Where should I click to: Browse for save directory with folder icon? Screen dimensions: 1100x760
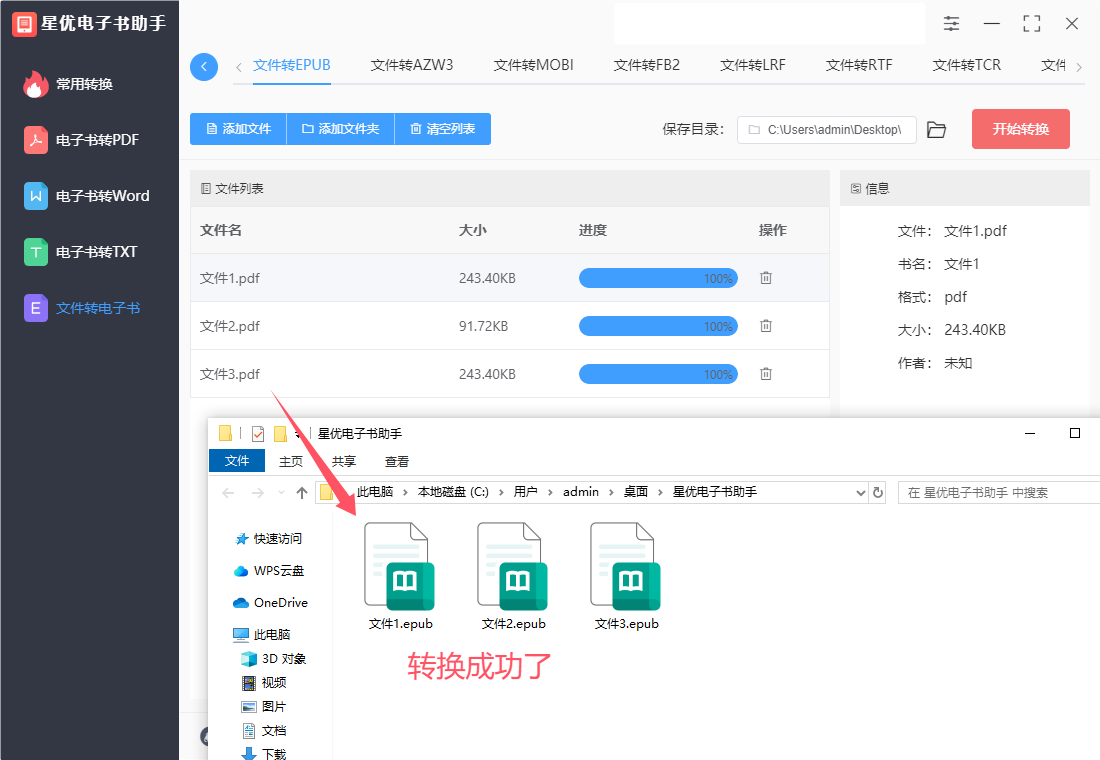tap(937, 130)
